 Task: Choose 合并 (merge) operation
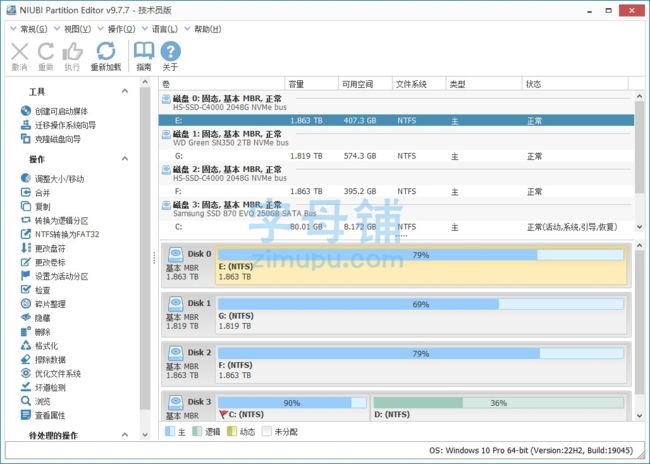35,192
